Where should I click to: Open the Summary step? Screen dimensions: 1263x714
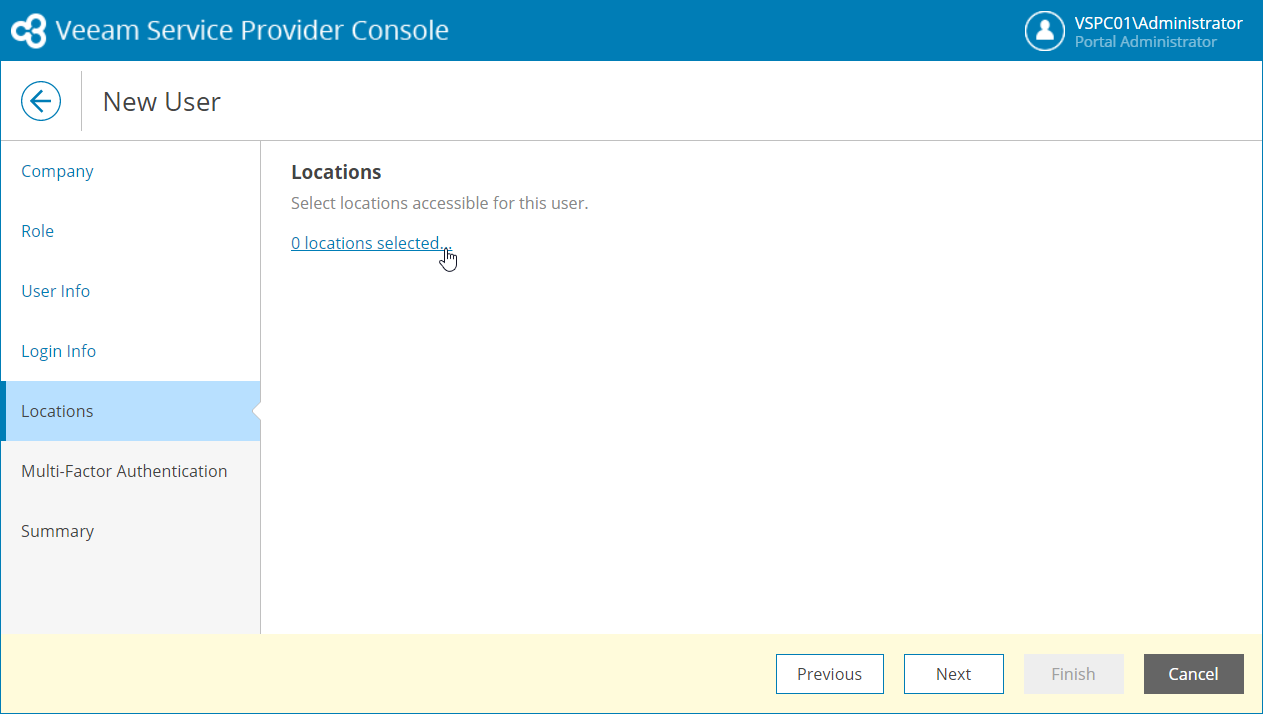[130, 531]
